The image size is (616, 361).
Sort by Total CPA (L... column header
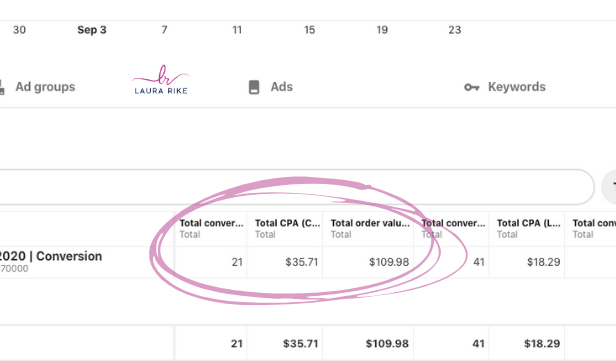coord(528,223)
